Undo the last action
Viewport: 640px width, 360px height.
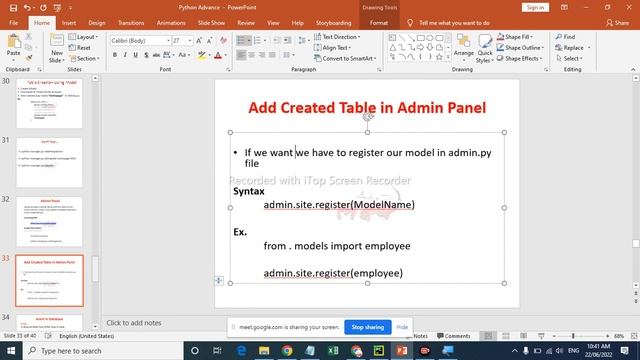click(x=27, y=8)
